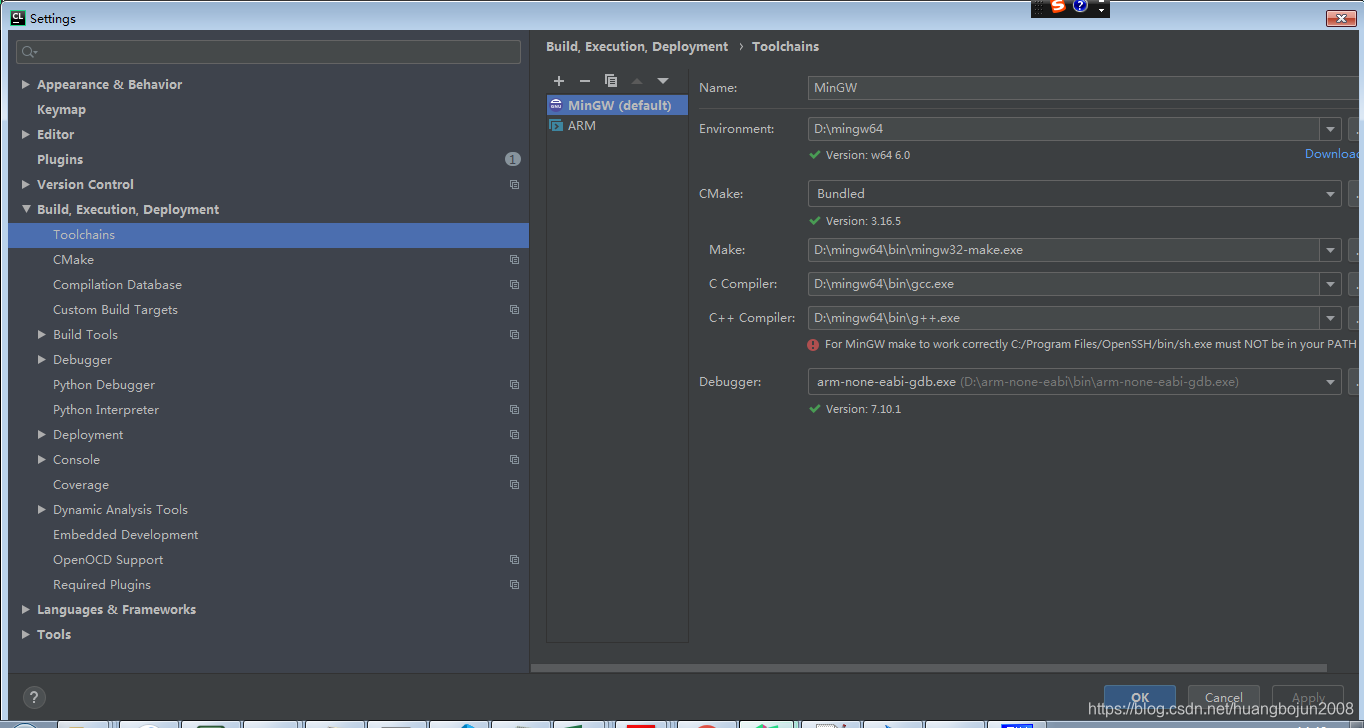Move the selected toolchain up

[637, 80]
